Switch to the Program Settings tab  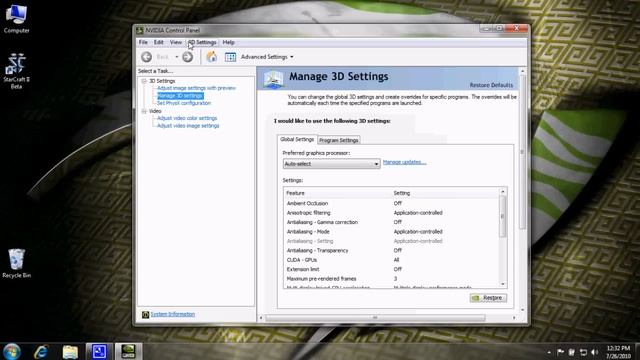(339, 140)
